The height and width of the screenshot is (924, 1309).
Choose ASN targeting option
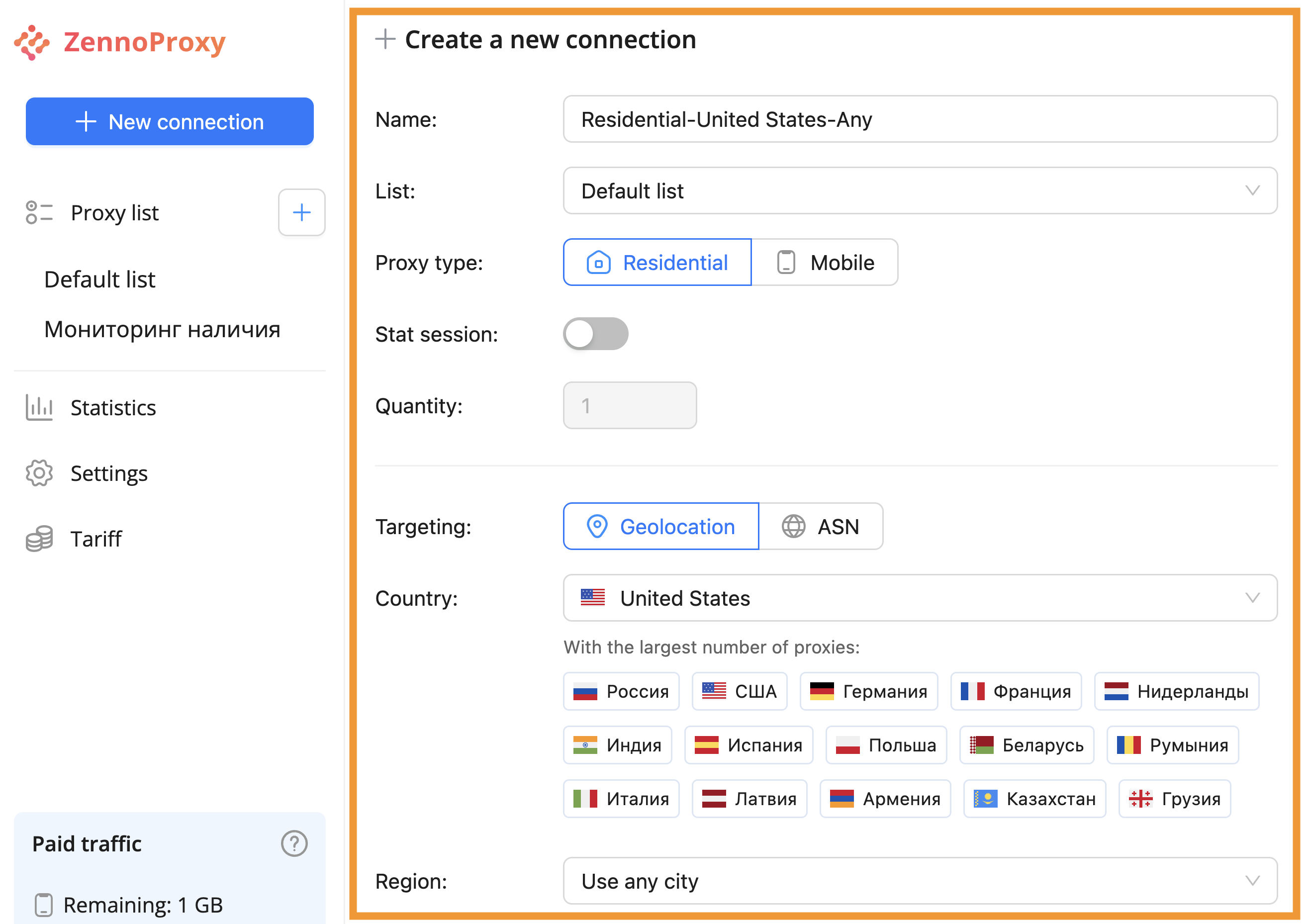(821, 527)
